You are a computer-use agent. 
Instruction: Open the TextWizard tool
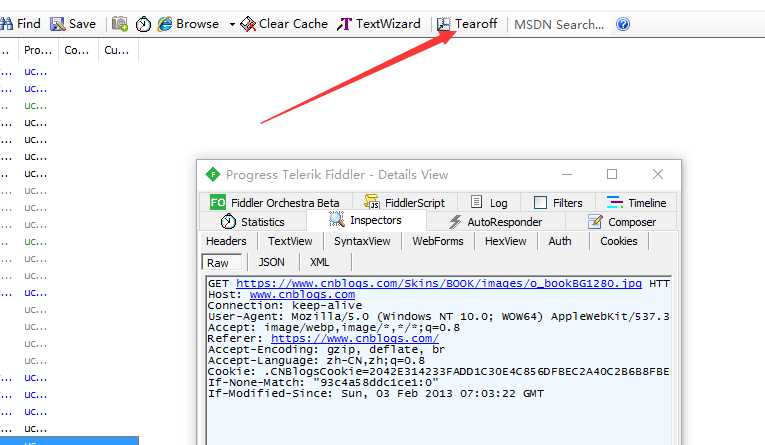[379, 23]
